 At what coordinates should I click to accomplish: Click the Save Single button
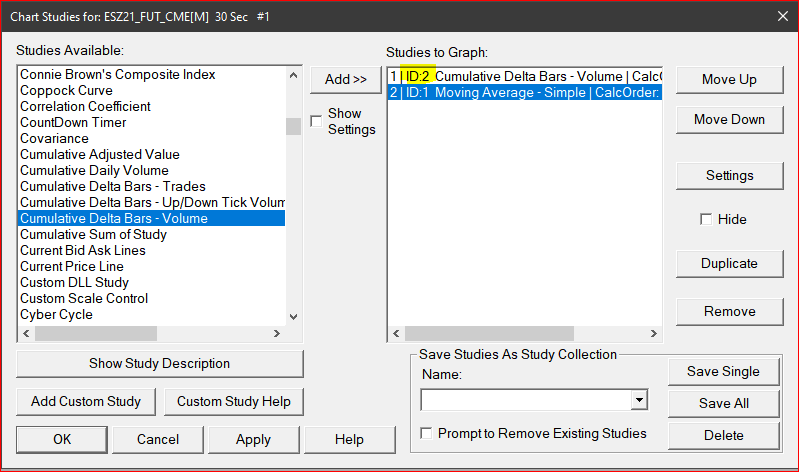pyautogui.click(x=723, y=371)
